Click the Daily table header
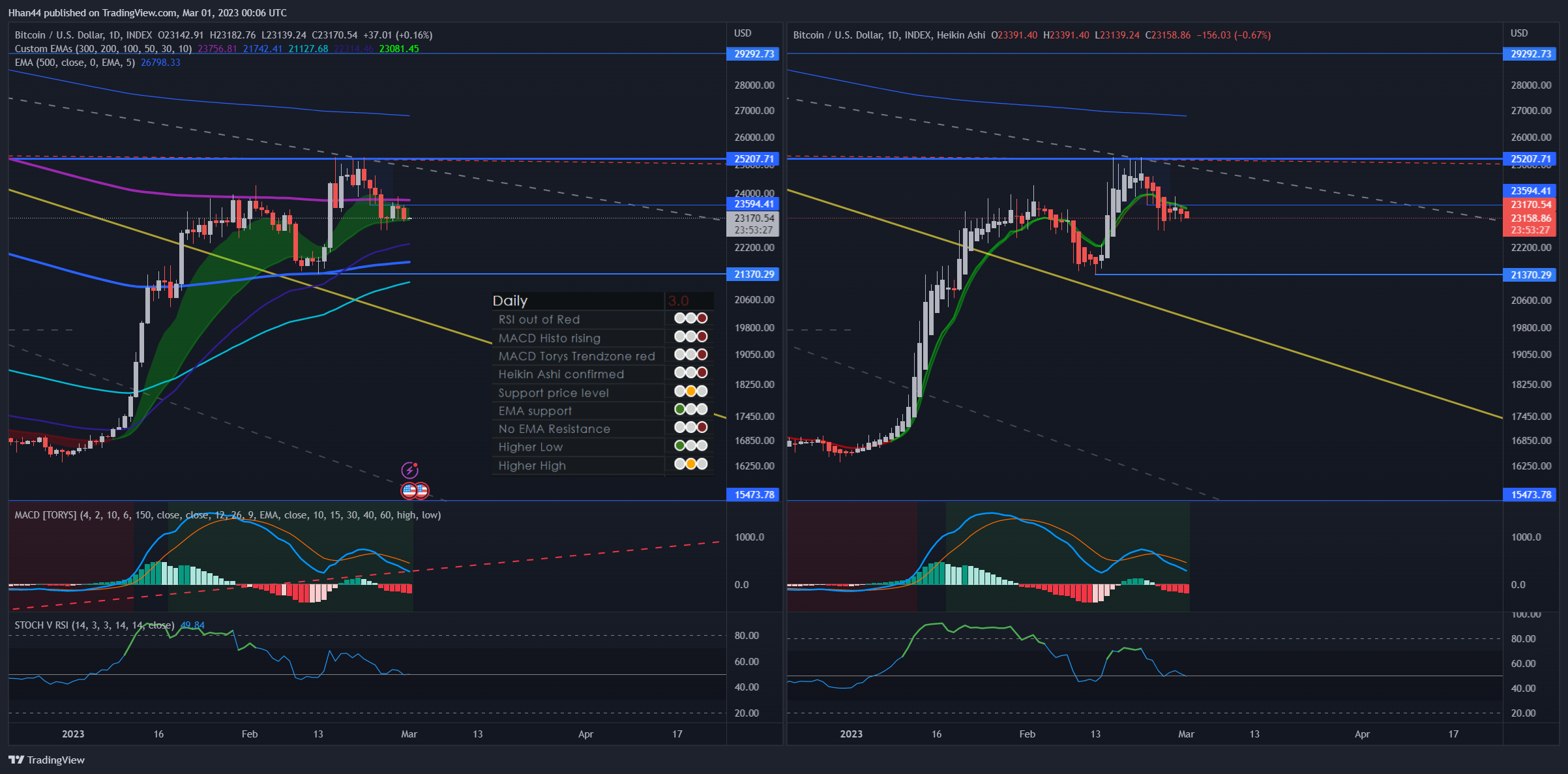This screenshot has width=1568, height=774. click(510, 301)
